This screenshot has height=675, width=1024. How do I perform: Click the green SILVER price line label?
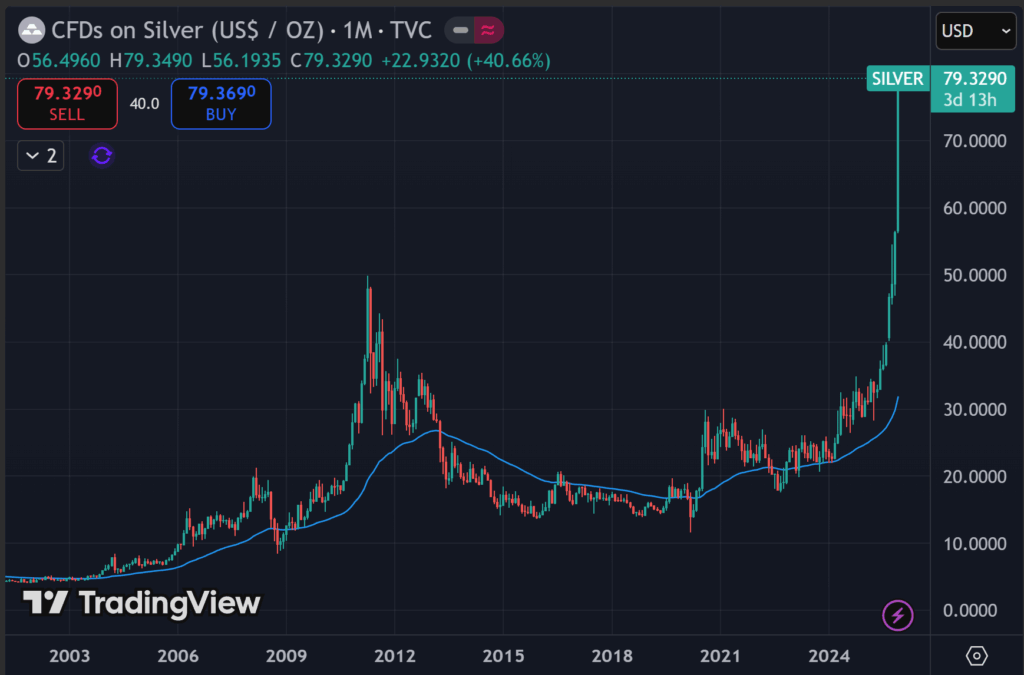point(897,77)
